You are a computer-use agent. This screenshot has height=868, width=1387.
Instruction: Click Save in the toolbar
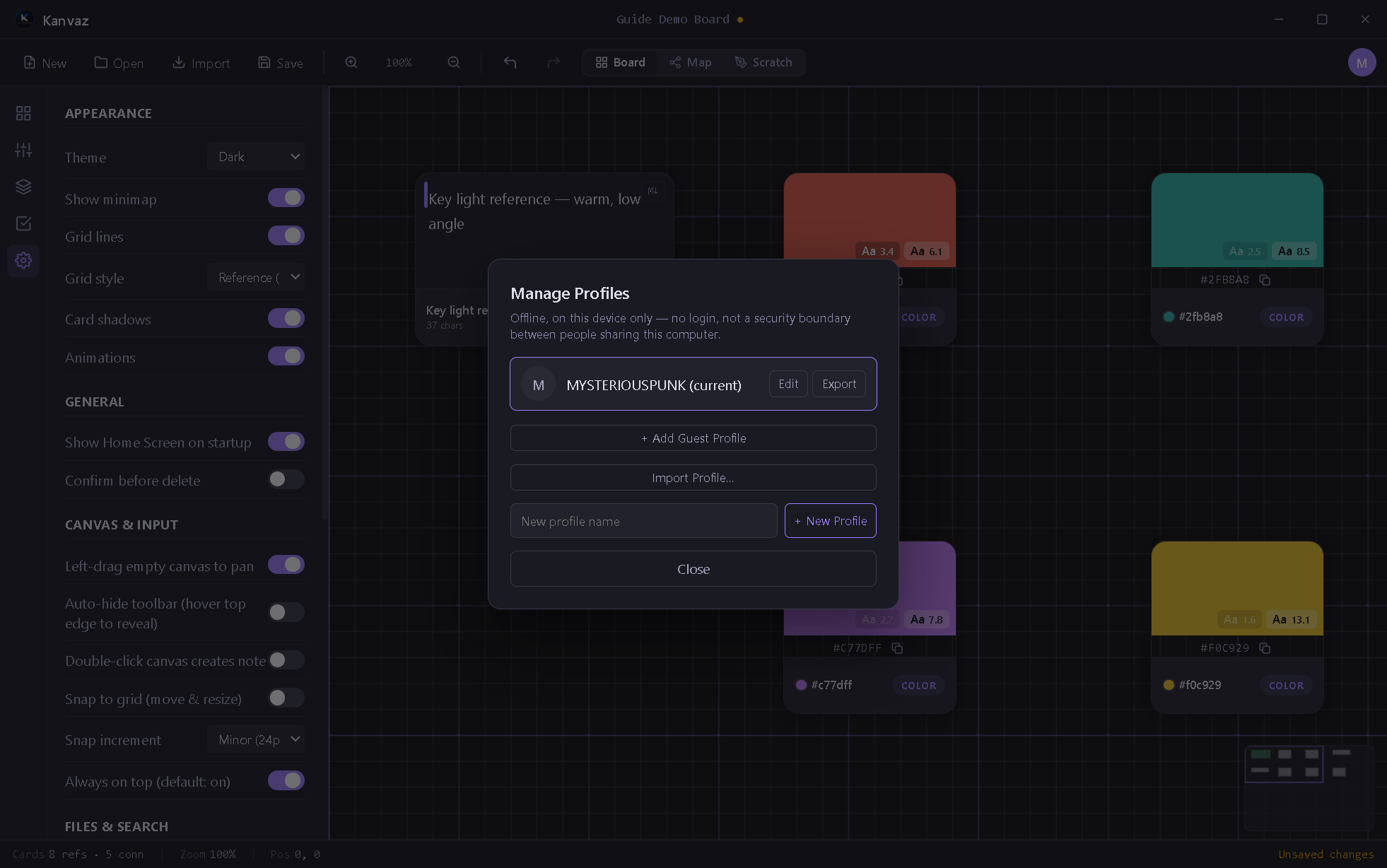[x=281, y=63]
